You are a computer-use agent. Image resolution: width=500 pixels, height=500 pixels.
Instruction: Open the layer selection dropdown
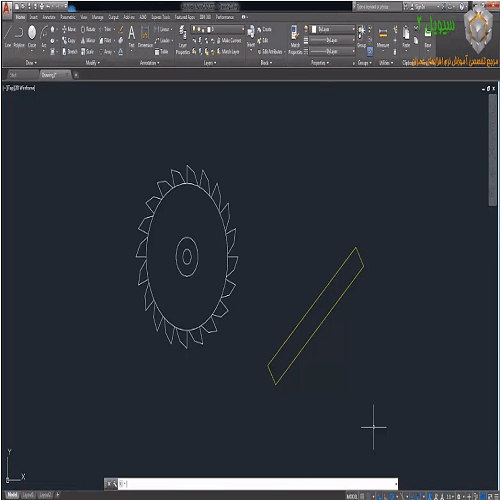(x=218, y=29)
